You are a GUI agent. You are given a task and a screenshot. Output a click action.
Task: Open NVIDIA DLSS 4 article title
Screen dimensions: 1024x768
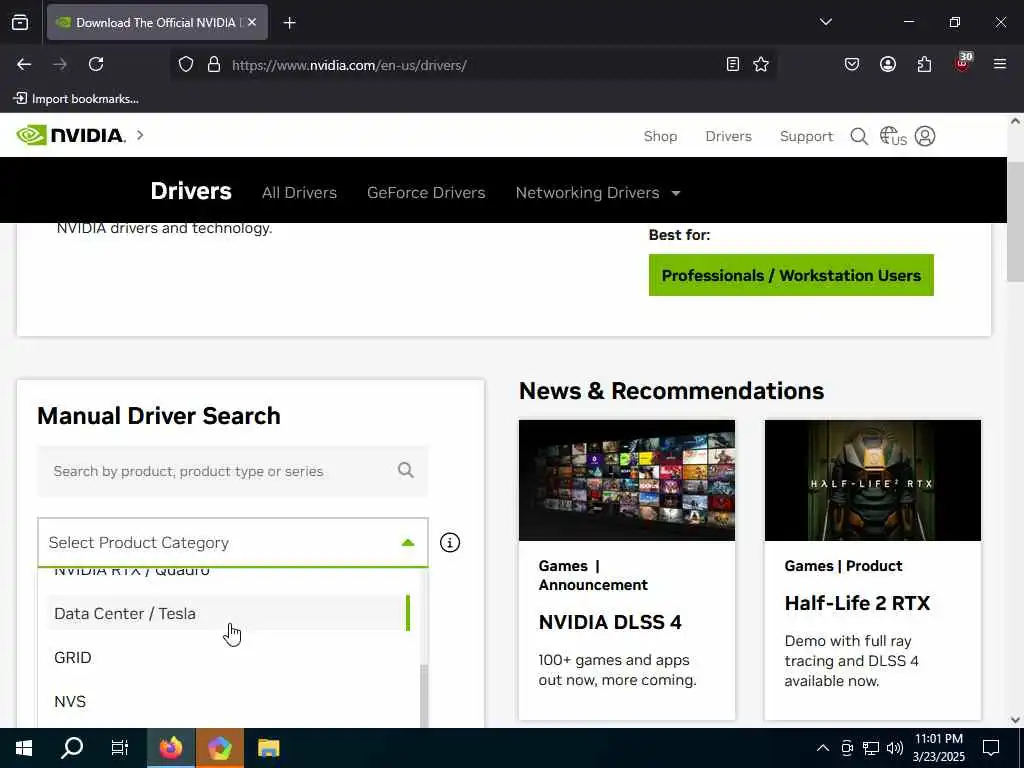click(610, 622)
